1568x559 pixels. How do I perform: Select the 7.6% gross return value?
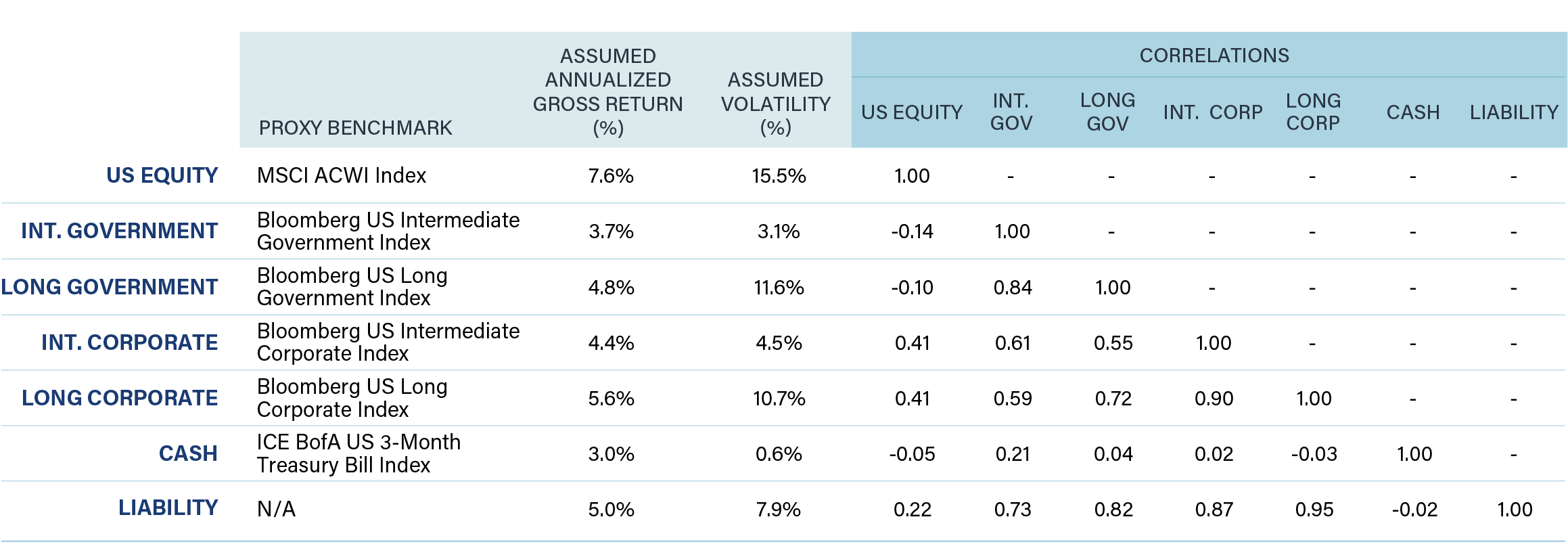[x=611, y=176]
